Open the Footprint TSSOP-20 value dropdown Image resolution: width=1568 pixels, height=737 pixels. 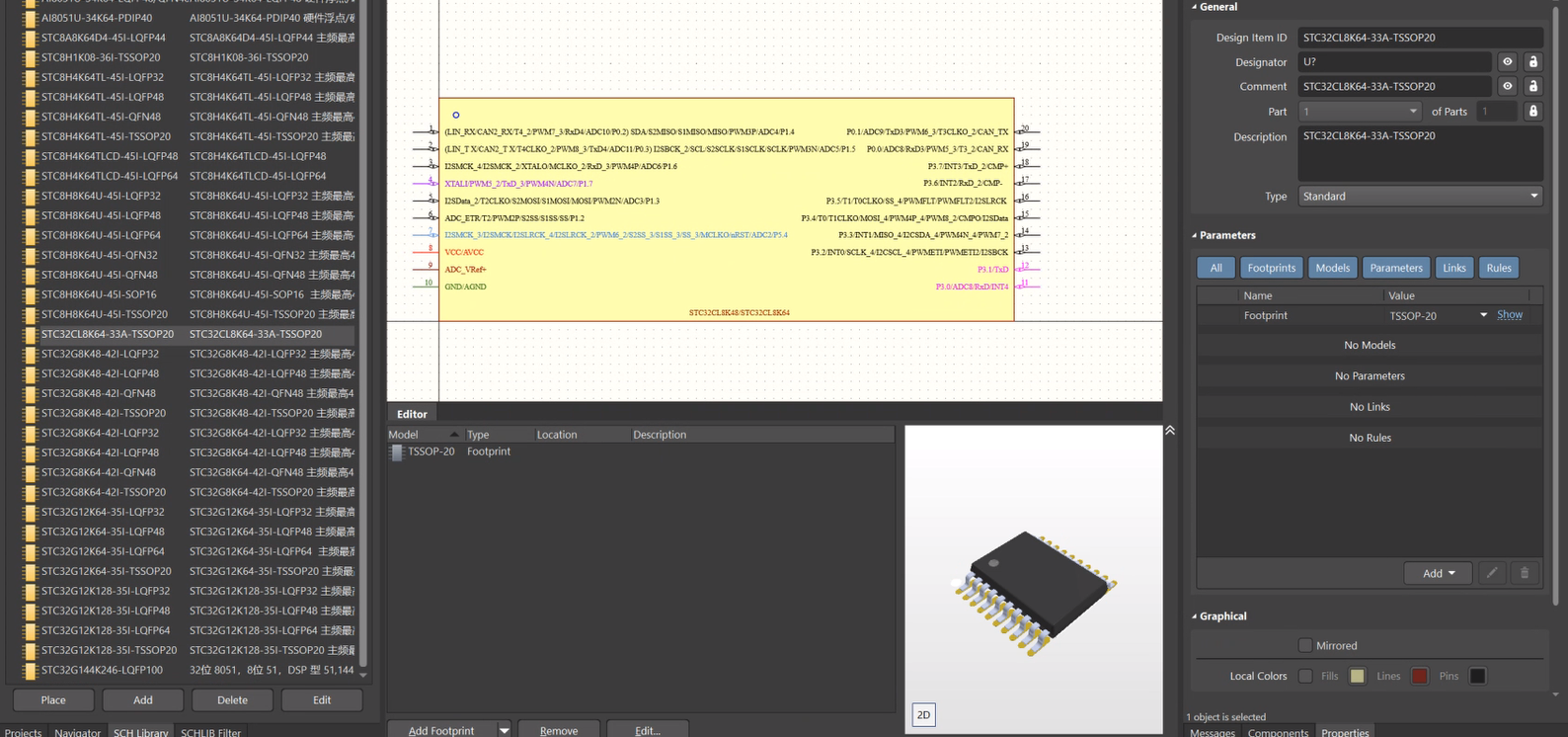click(1483, 315)
